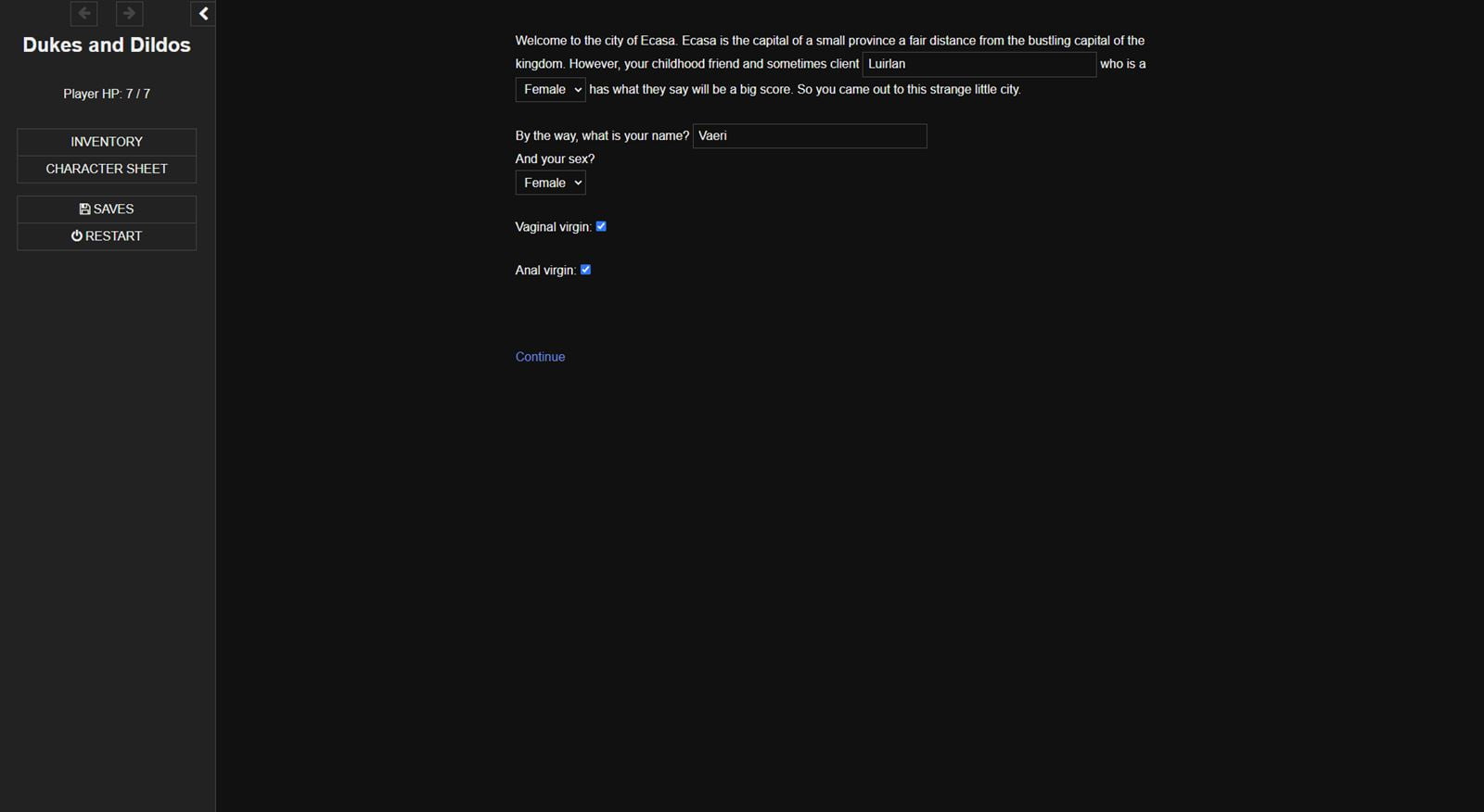This screenshot has width=1484, height=812.
Task: Click the power icon beside RESTART
Action: pos(77,236)
